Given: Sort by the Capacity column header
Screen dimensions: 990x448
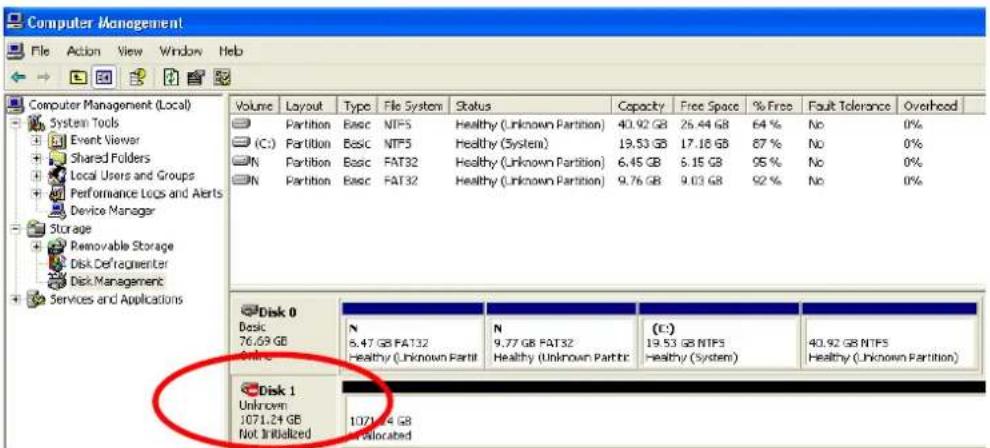Looking at the screenshot, I should [x=643, y=106].
